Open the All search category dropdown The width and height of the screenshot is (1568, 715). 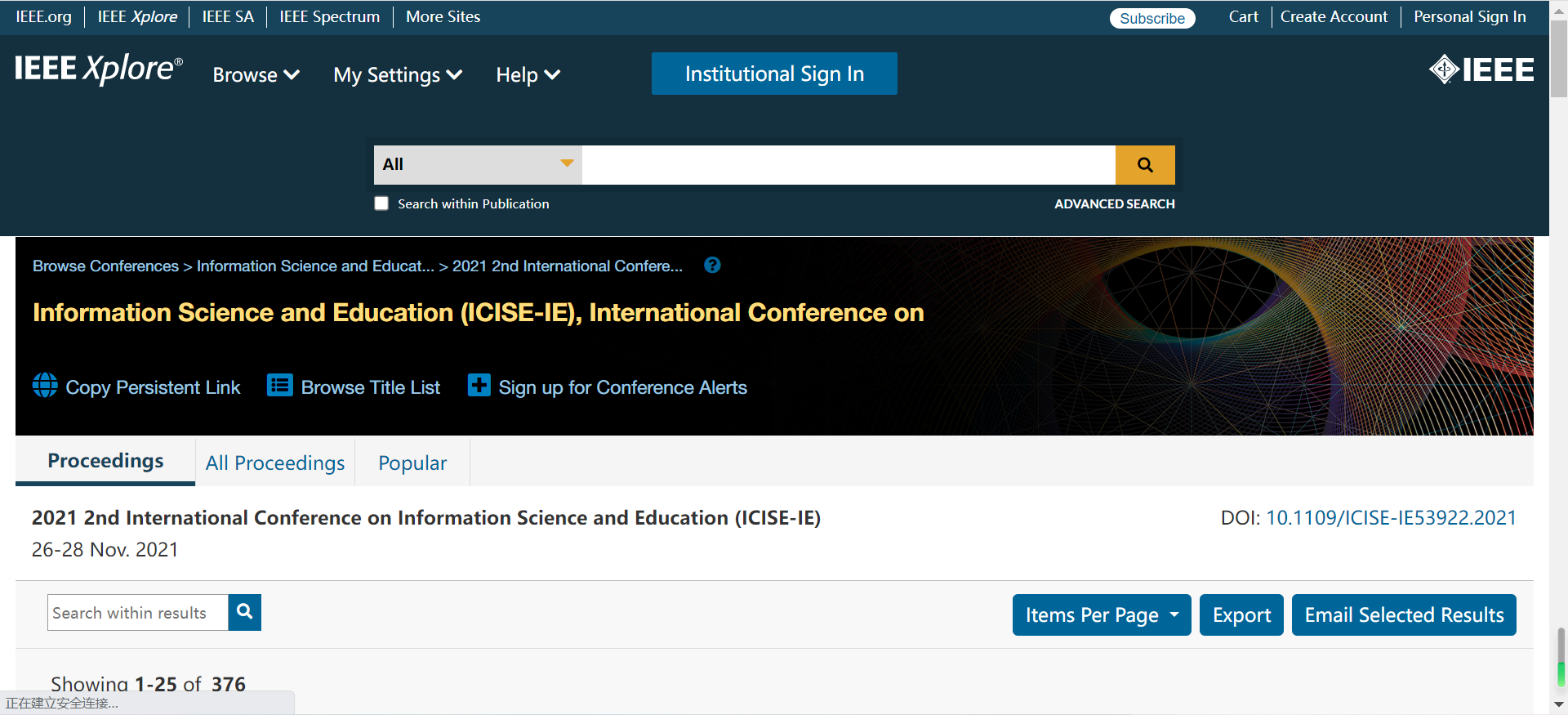point(478,165)
